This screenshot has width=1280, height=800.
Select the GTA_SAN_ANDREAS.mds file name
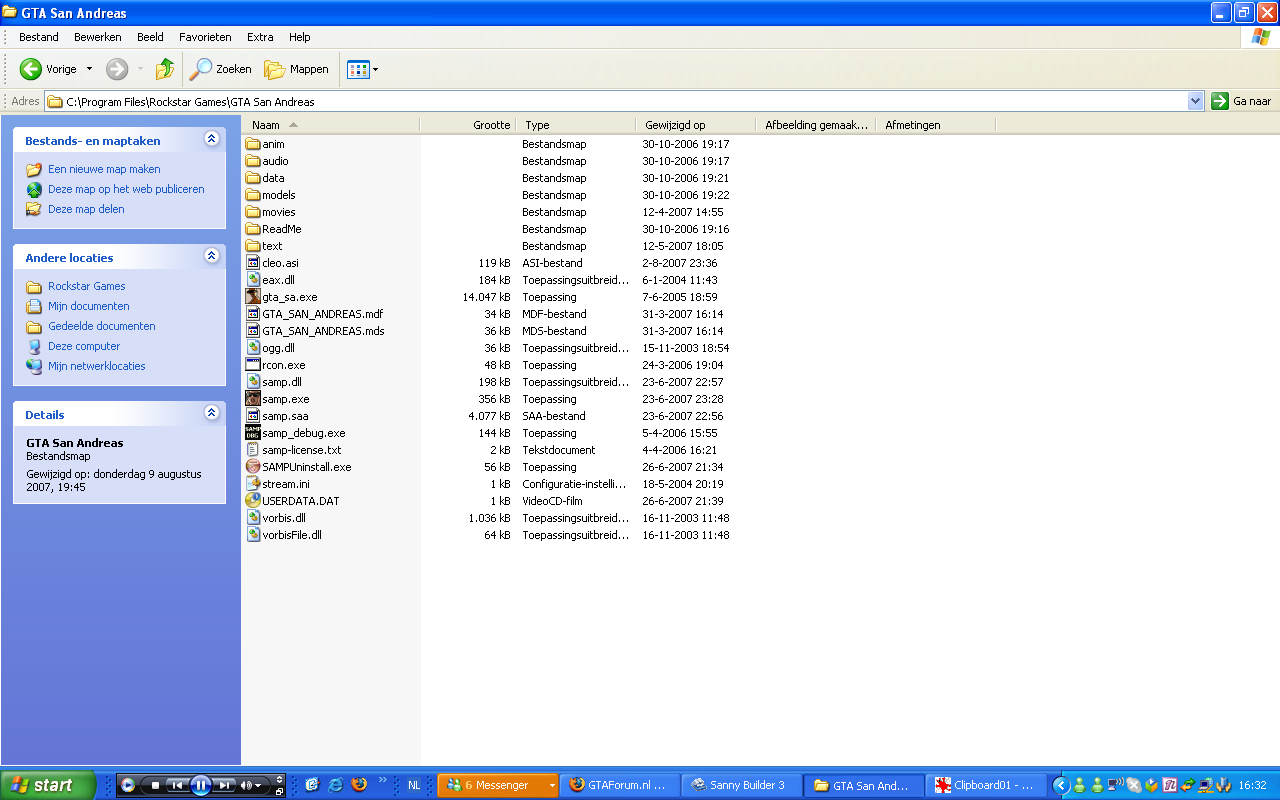(323, 331)
